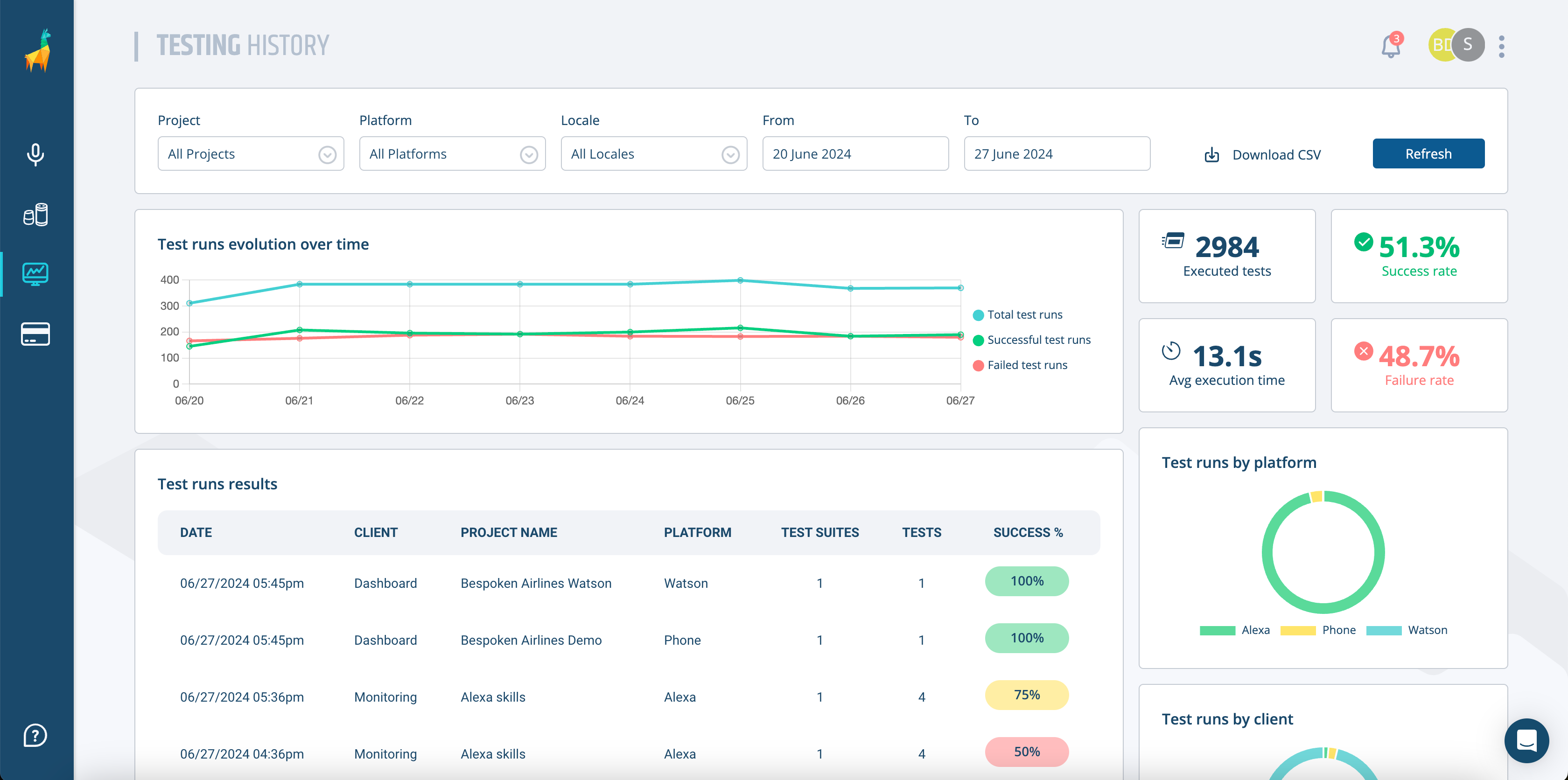Toggle Total test runs legend series
Viewport: 1568px width, 780px height.
click(1018, 314)
